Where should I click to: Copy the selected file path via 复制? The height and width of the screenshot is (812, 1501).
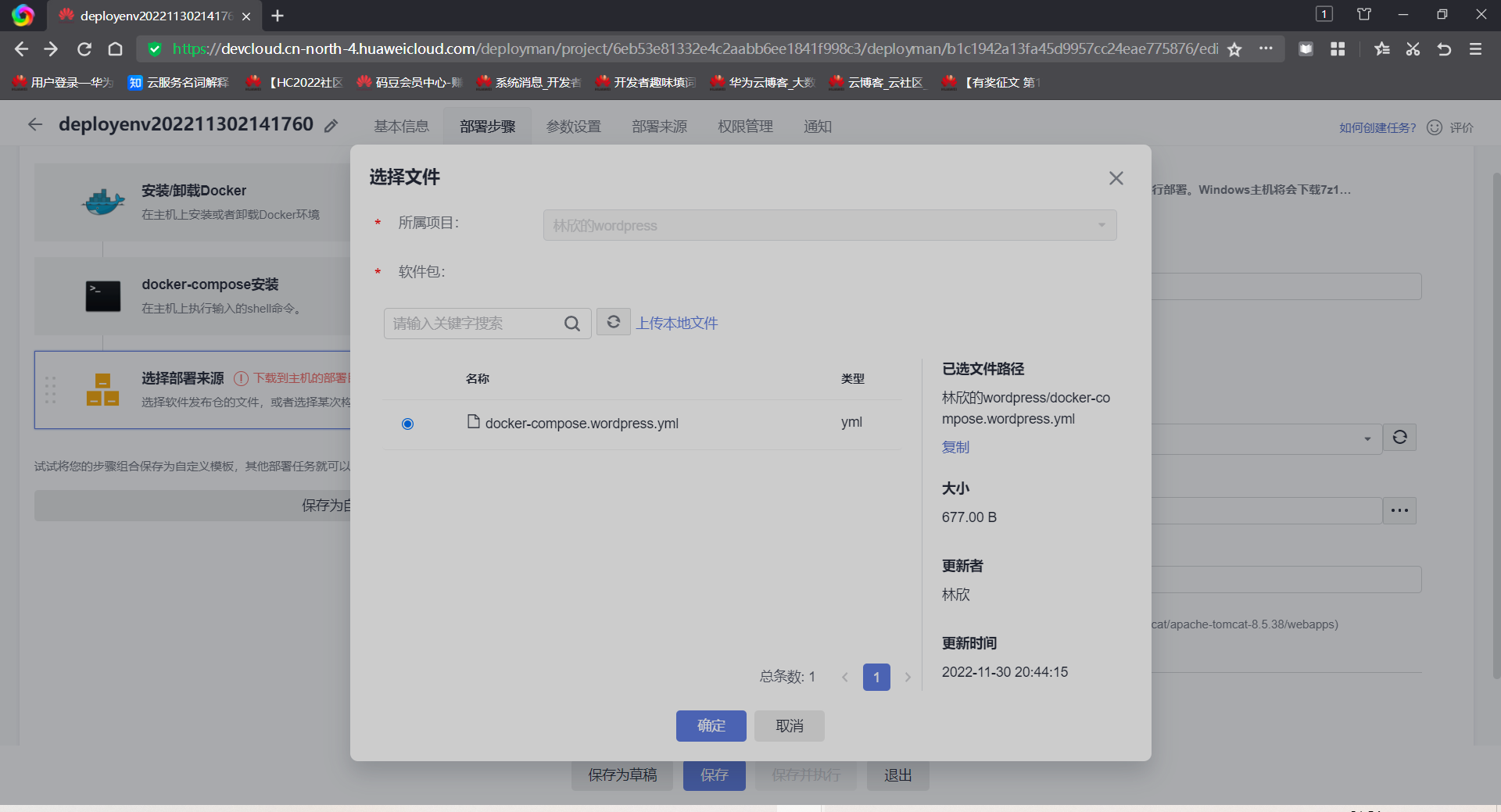955,447
